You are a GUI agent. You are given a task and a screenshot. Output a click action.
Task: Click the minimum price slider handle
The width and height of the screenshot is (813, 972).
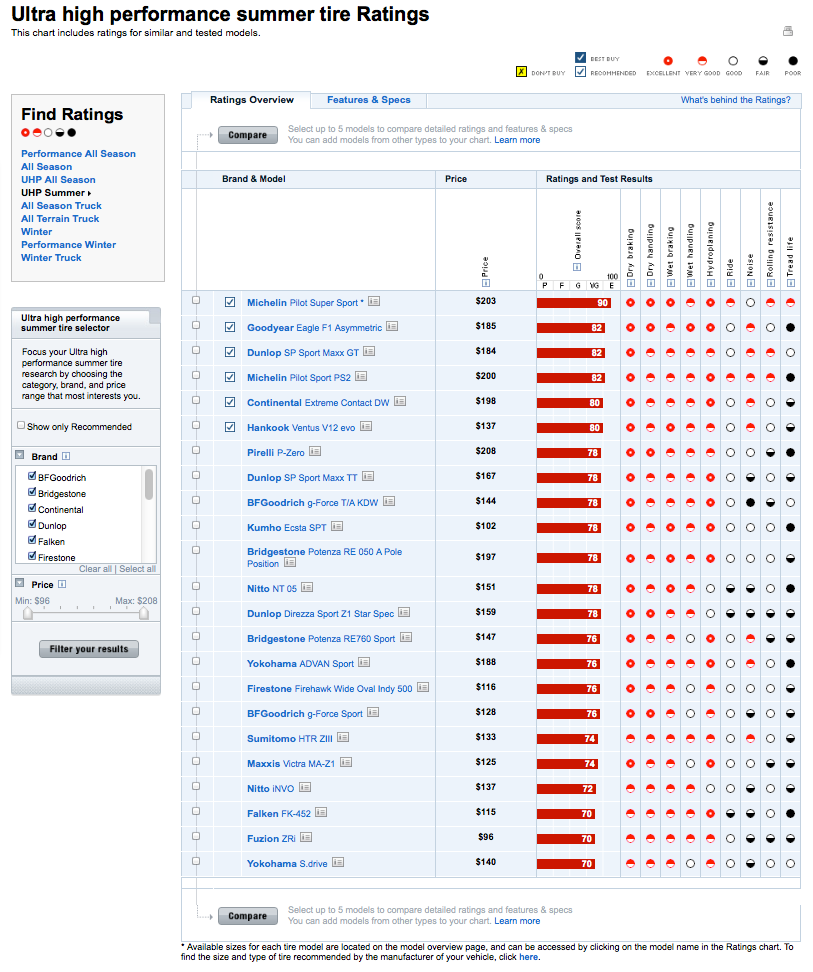(x=28, y=613)
